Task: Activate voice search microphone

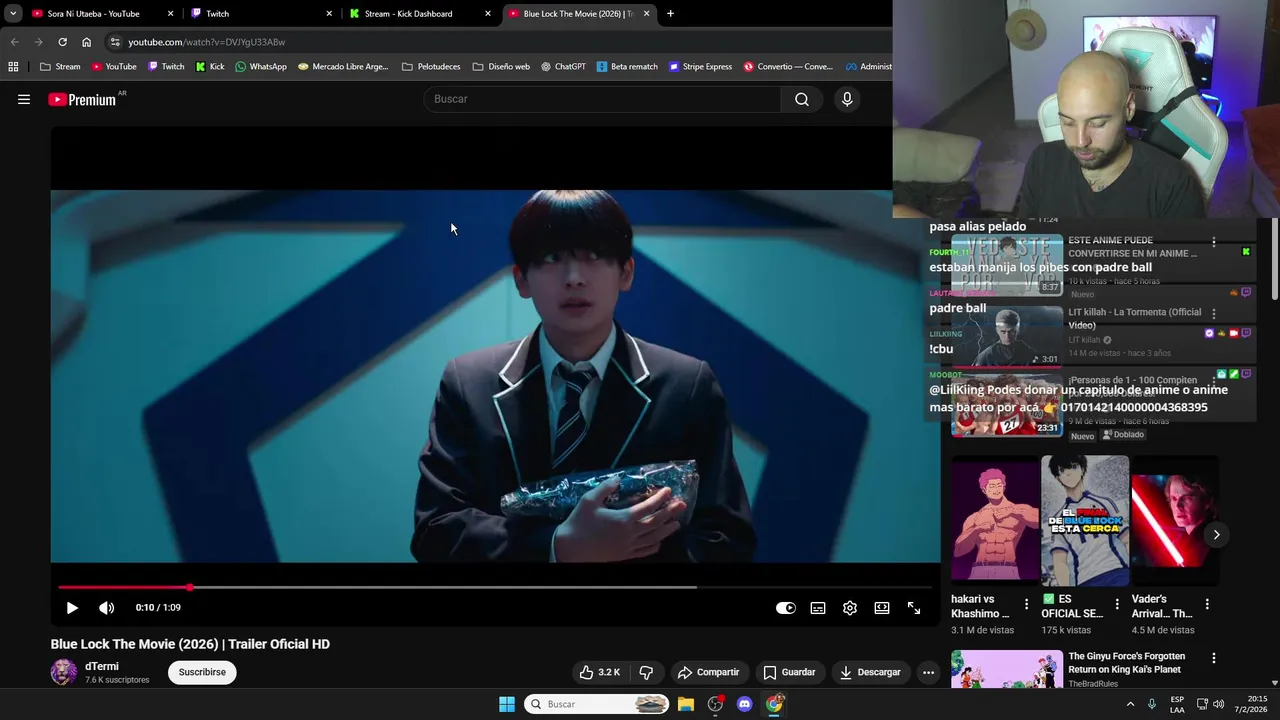Action: tap(847, 99)
